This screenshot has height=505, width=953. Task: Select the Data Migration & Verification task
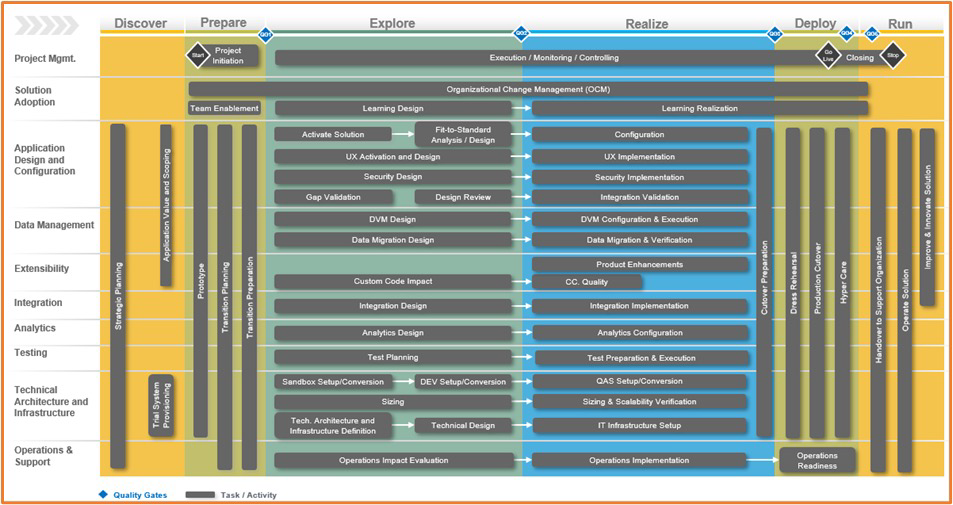[640, 240]
